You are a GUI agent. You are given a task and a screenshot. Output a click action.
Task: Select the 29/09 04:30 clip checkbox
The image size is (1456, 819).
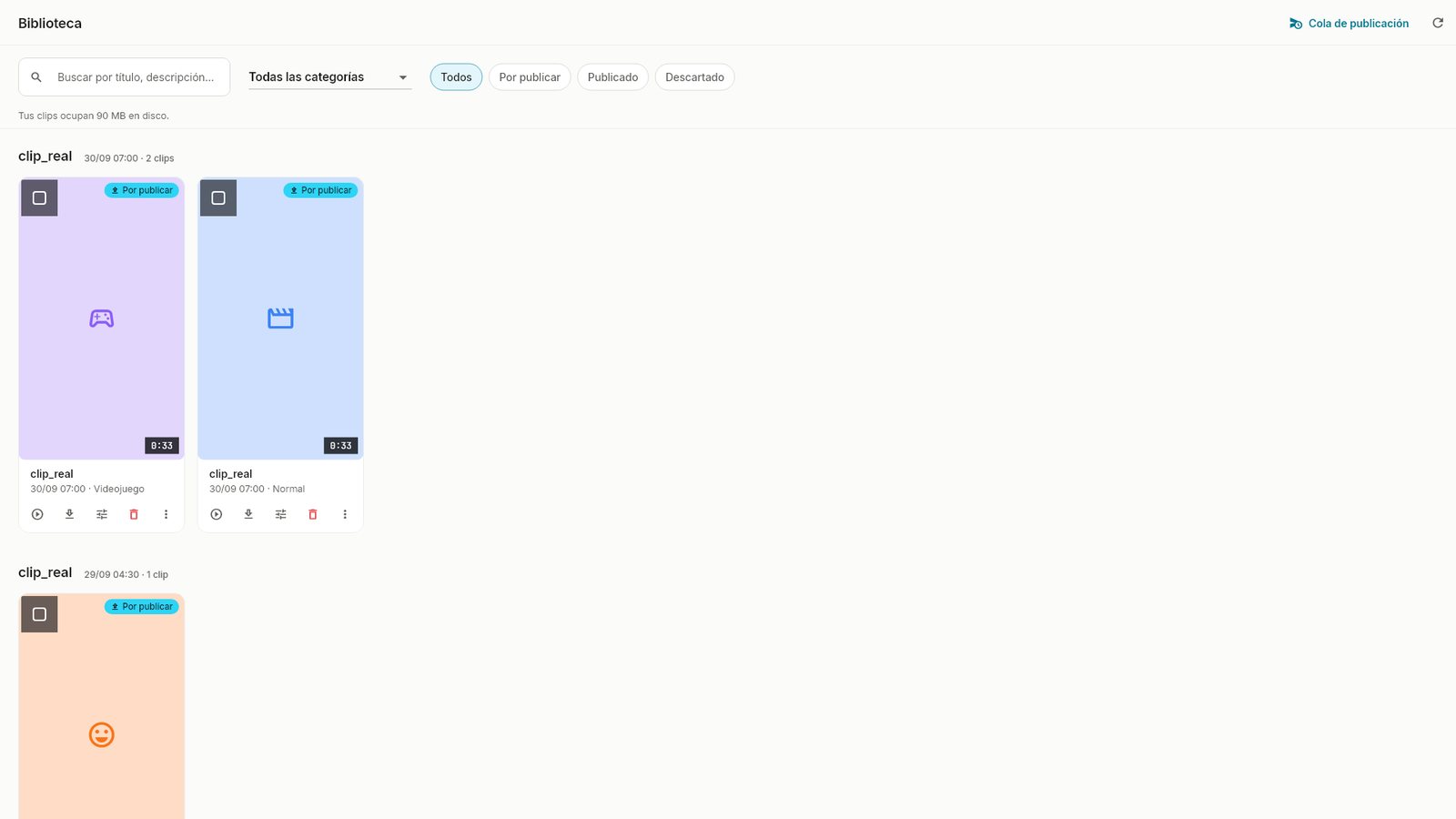(39, 614)
